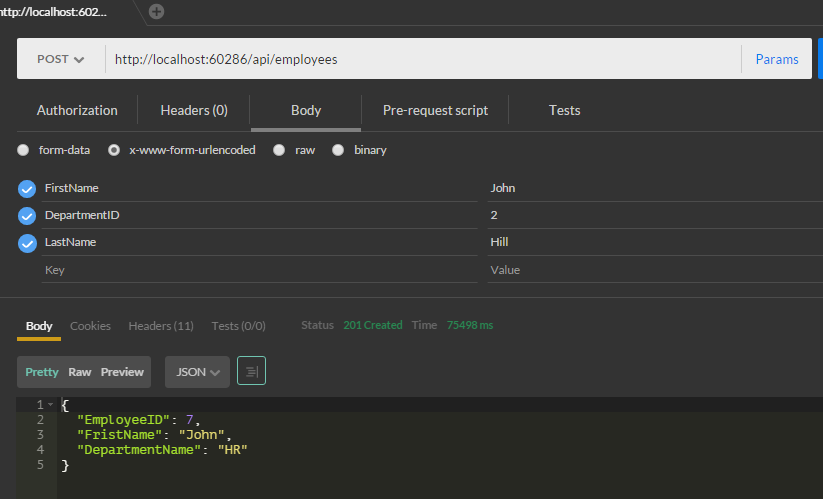
Task: Click the Params button
Action: [777, 59]
